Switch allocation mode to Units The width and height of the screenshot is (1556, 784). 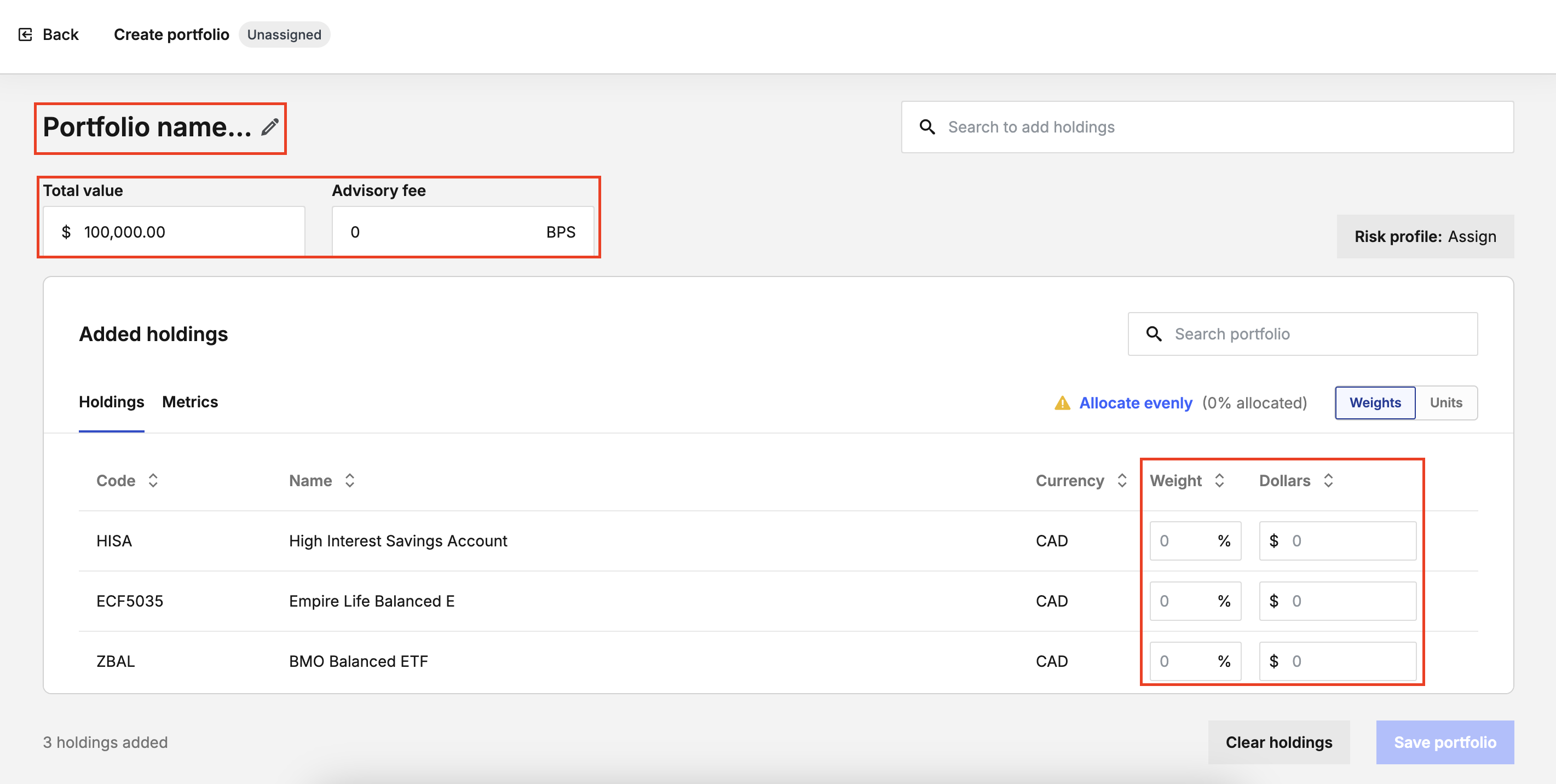click(1446, 403)
